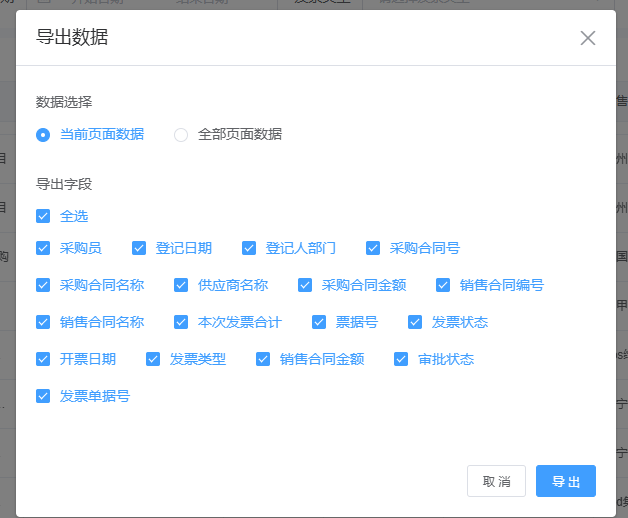Toggle 登记人部门 export field

249,248
